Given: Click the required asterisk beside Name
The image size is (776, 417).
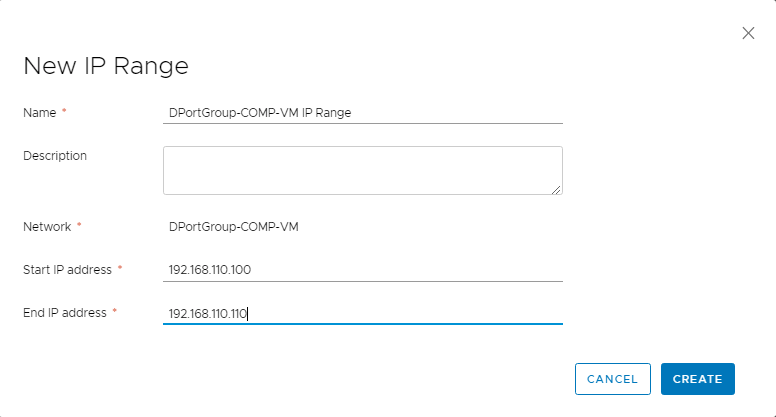Looking at the screenshot, I should coord(64,112).
